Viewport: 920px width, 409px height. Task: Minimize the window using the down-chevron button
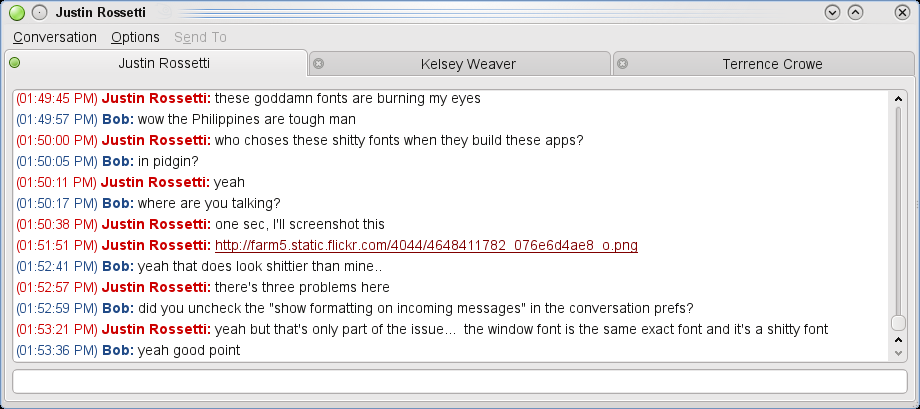point(832,13)
